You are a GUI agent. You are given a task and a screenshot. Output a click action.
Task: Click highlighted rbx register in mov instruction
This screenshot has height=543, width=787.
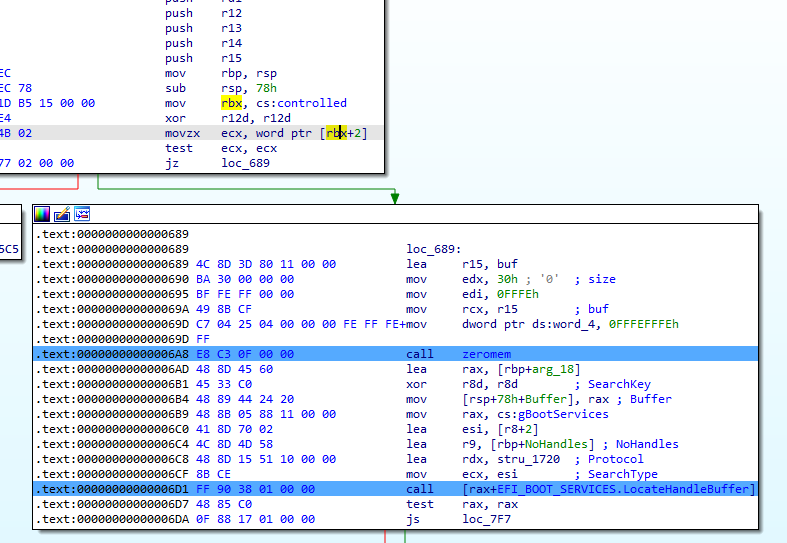(231, 103)
